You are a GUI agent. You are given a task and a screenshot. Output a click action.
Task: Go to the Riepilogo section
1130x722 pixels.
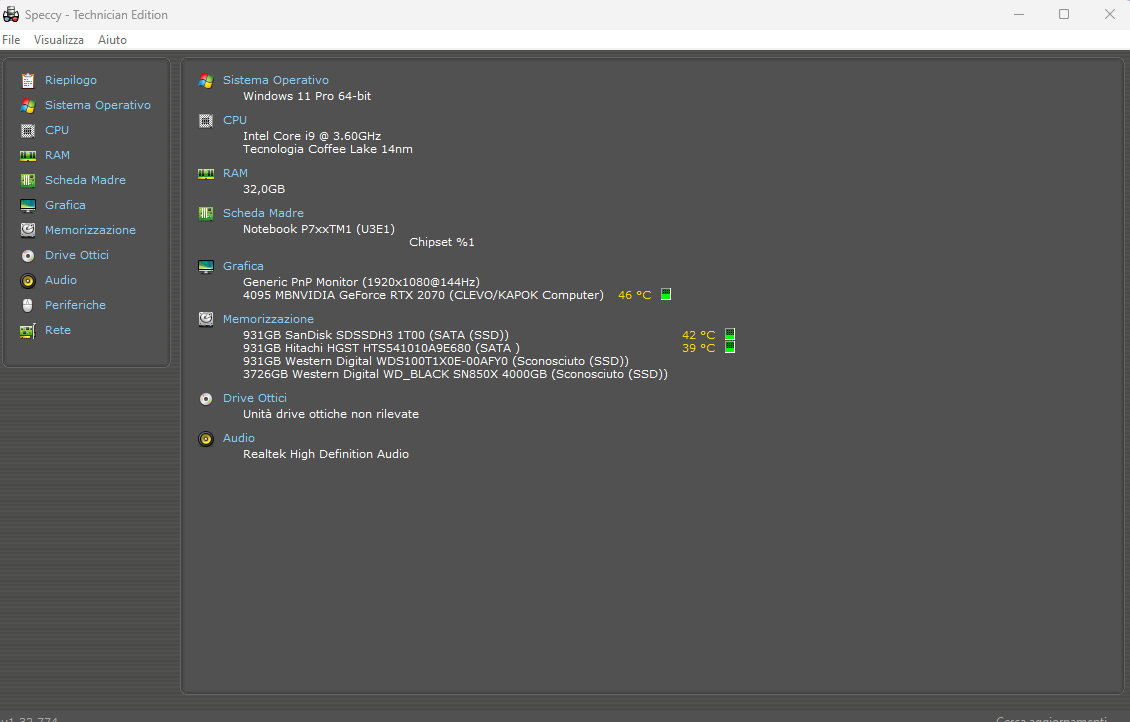tap(71, 80)
